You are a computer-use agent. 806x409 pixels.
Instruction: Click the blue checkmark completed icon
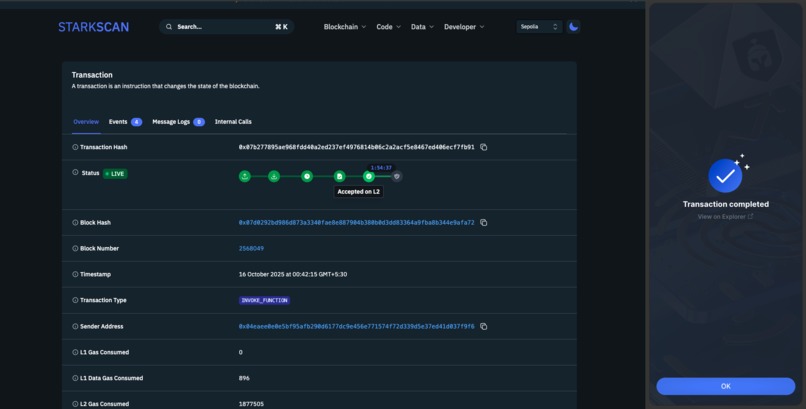[x=725, y=176]
